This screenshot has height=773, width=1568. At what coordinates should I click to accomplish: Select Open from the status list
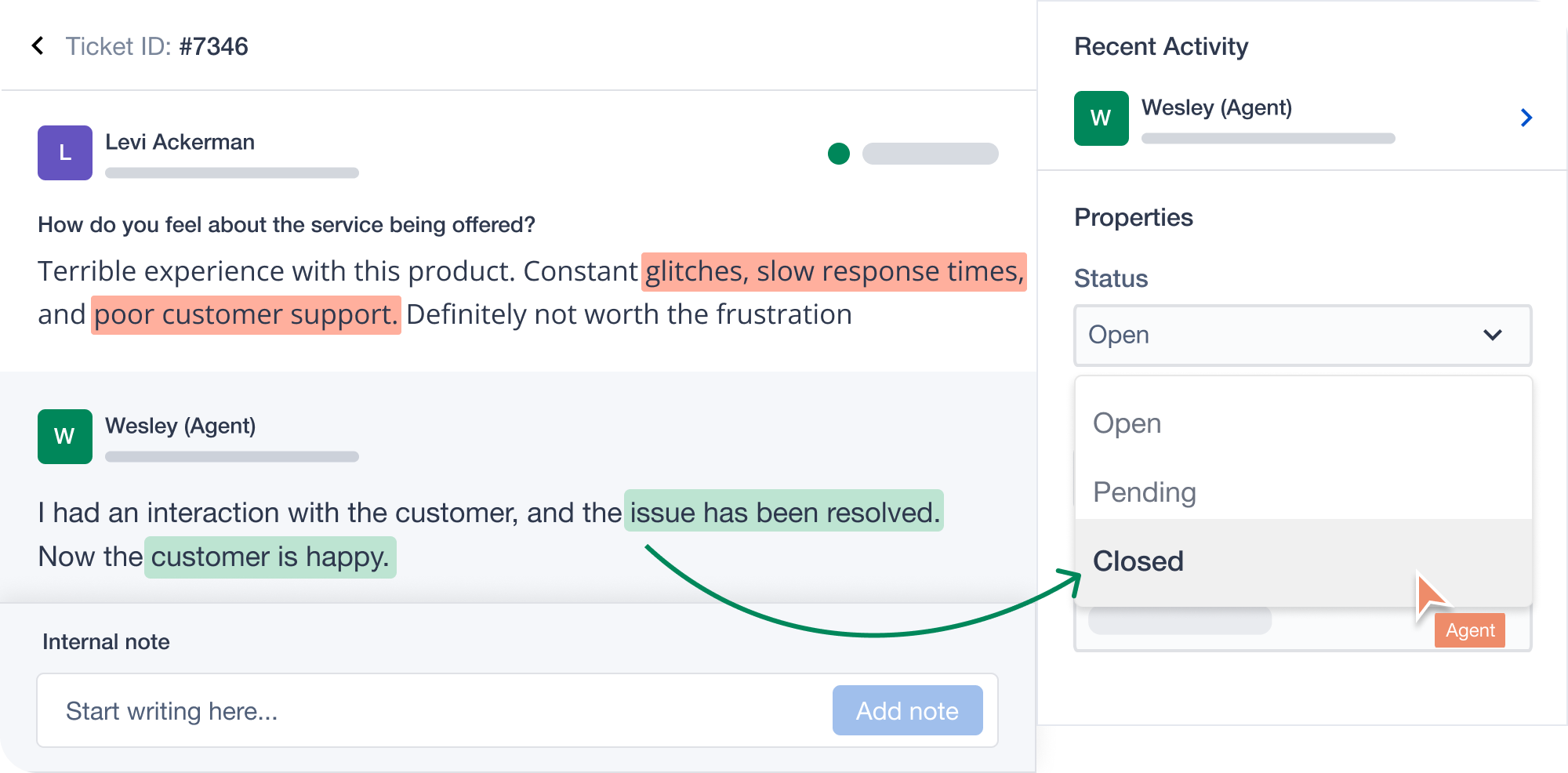click(x=1303, y=423)
